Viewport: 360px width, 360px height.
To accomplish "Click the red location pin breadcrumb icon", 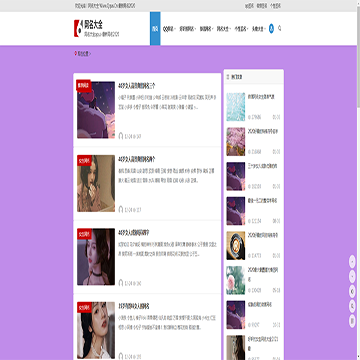I will 75,53.
